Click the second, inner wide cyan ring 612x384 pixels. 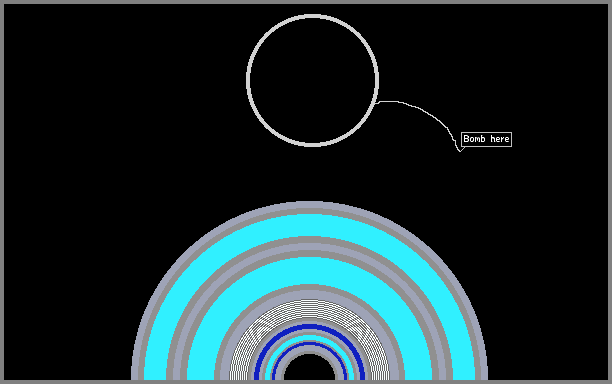point(310,270)
